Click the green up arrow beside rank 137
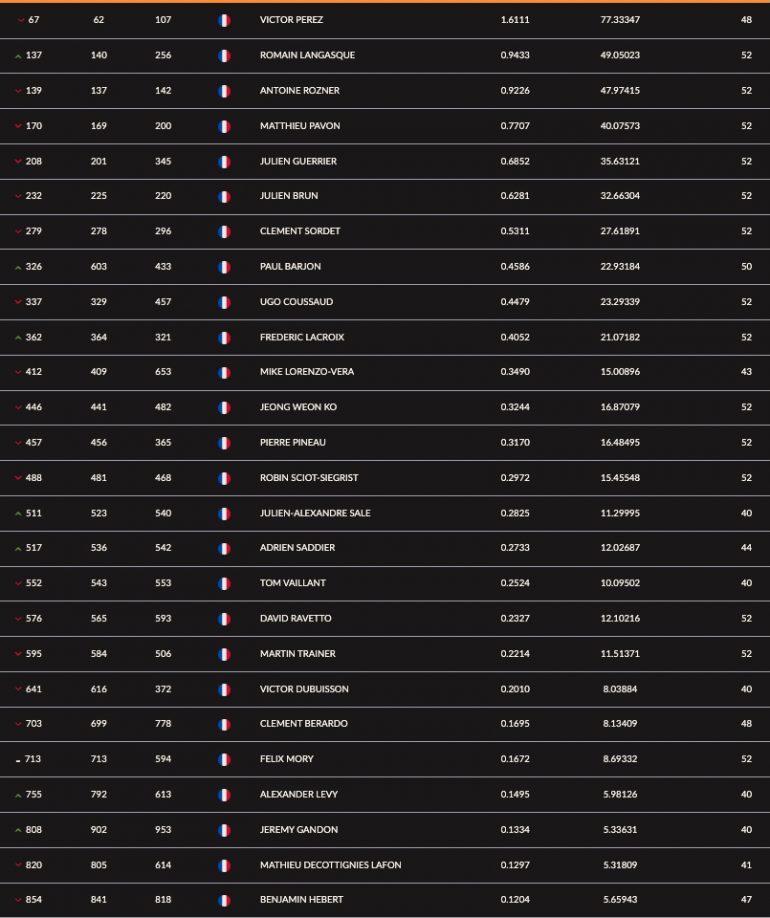 click(18, 56)
